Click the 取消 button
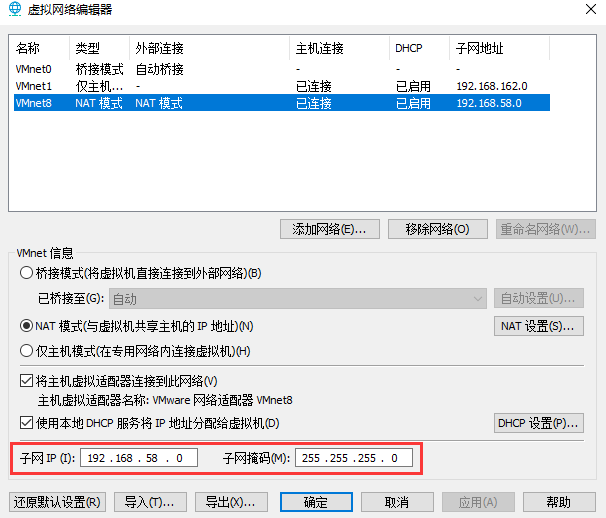Image resolution: width=606 pixels, height=518 pixels. coord(397,502)
